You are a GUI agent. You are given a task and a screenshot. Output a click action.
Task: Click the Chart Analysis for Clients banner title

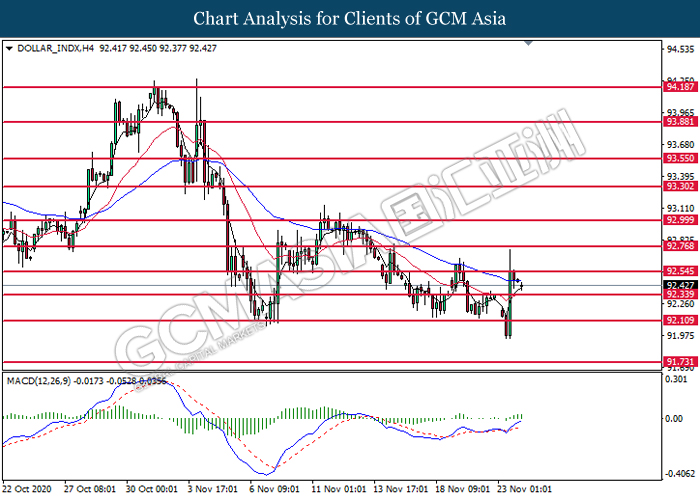click(x=350, y=18)
